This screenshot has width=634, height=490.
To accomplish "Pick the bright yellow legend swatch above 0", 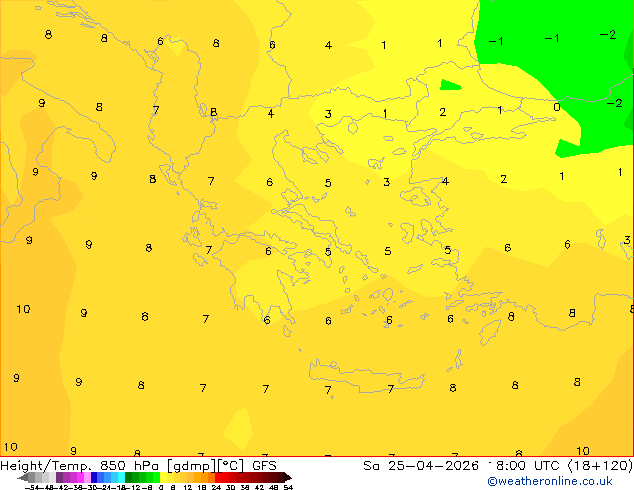I will (163, 477).
